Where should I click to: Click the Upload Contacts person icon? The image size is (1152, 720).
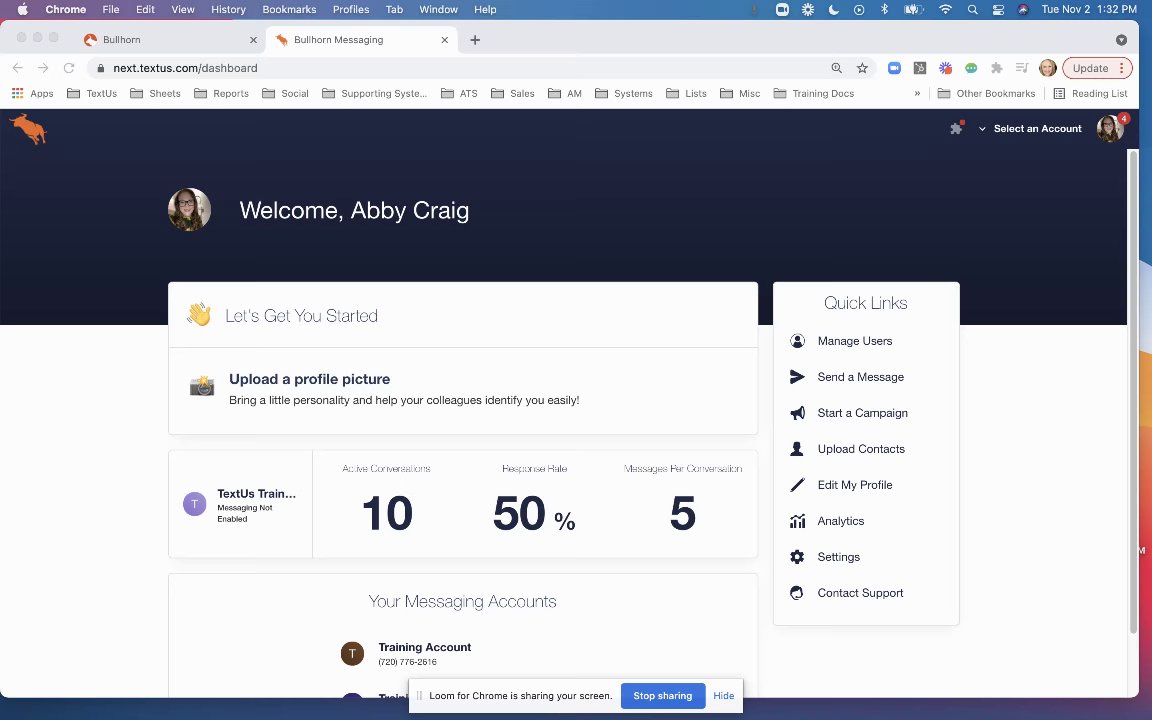pyautogui.click(x=797, y=449)
